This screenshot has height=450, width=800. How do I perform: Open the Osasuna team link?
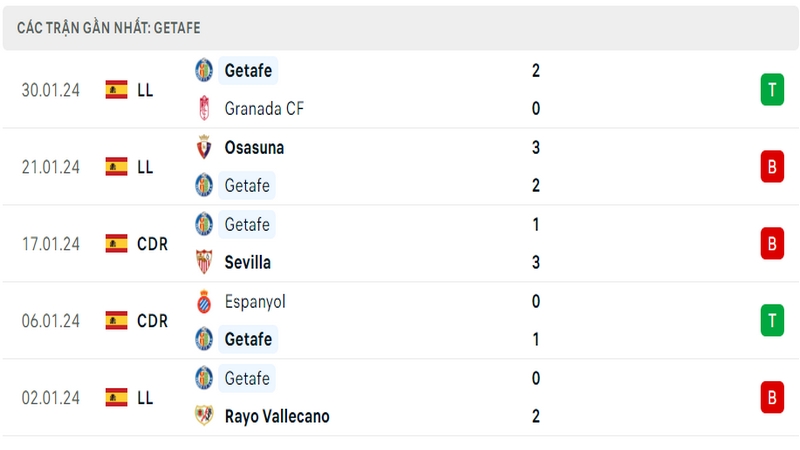click(254, 147)
